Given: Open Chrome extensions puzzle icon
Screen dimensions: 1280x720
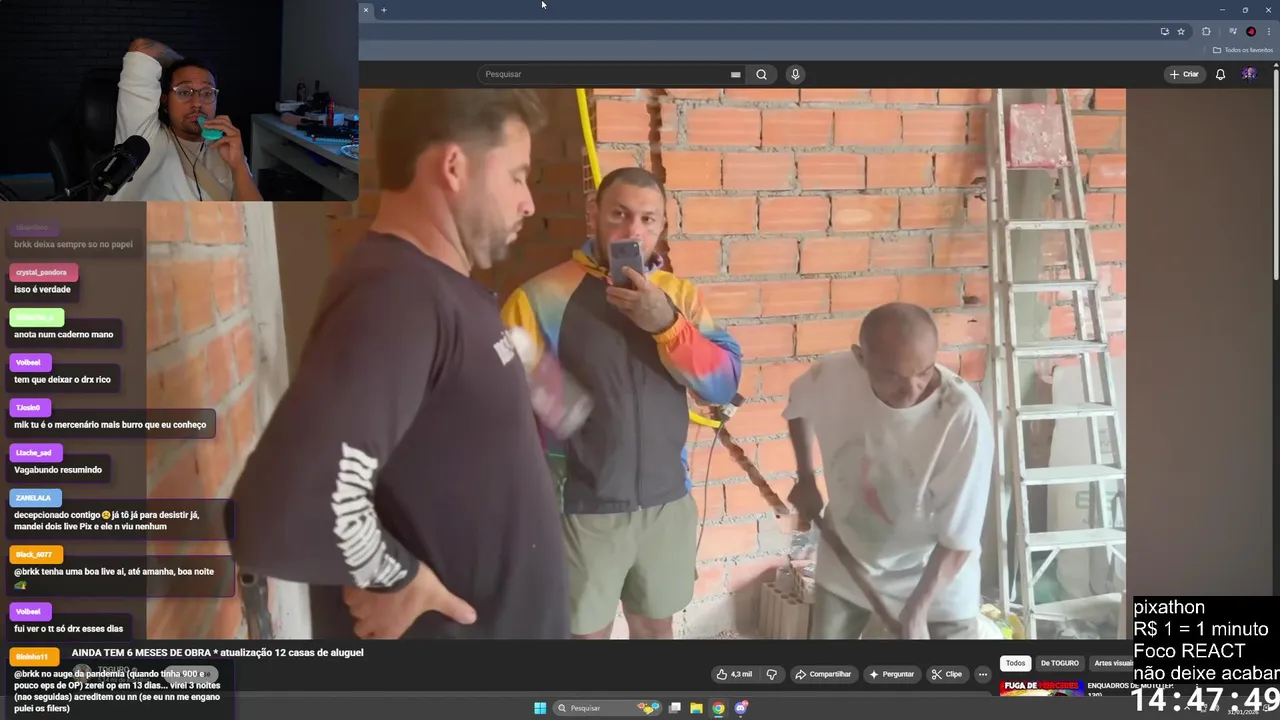Looking at the screenshot, I should tap(1206, 31).
